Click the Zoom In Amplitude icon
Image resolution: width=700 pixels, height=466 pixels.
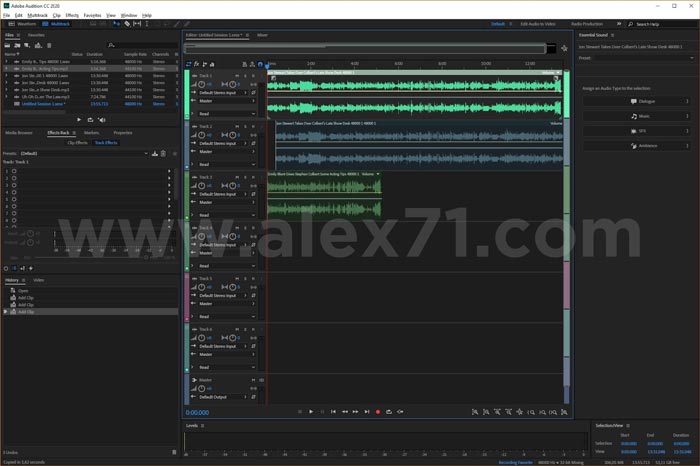pos(475,412)
